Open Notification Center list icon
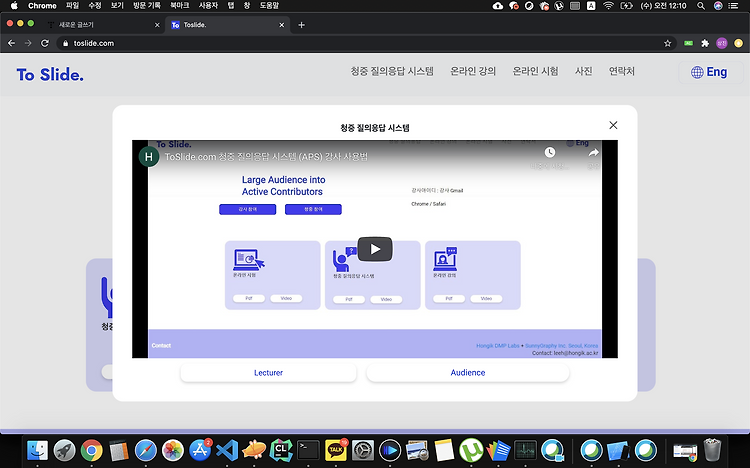Screen dimensions: 750x468 coord(733,6)
